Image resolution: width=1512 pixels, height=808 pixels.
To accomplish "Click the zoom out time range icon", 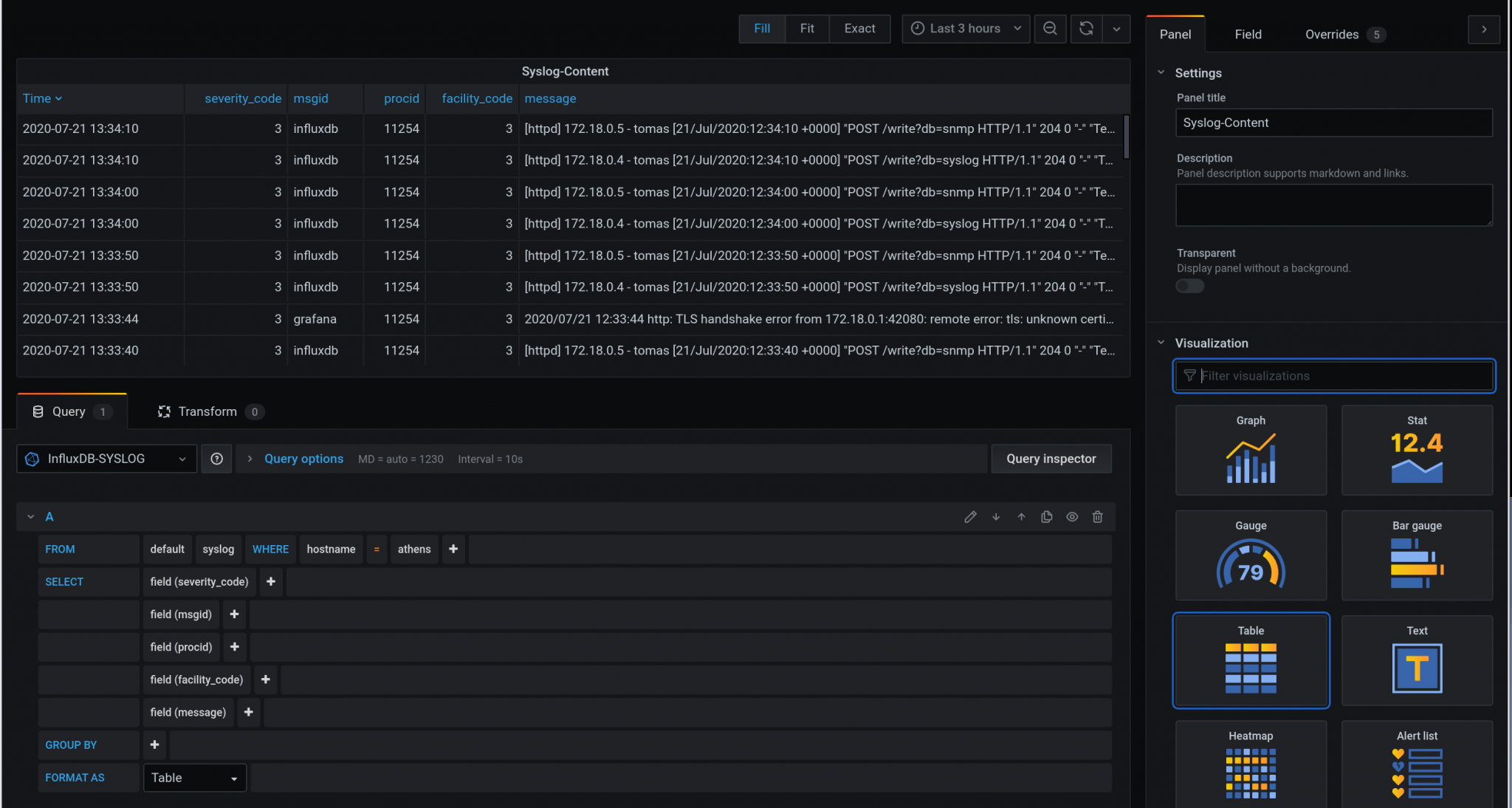I will tap(1050, 29).
